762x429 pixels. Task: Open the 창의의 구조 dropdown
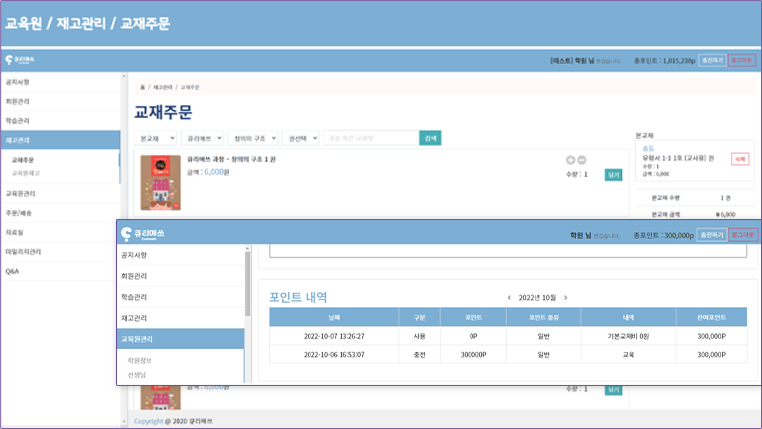point(252,138)
